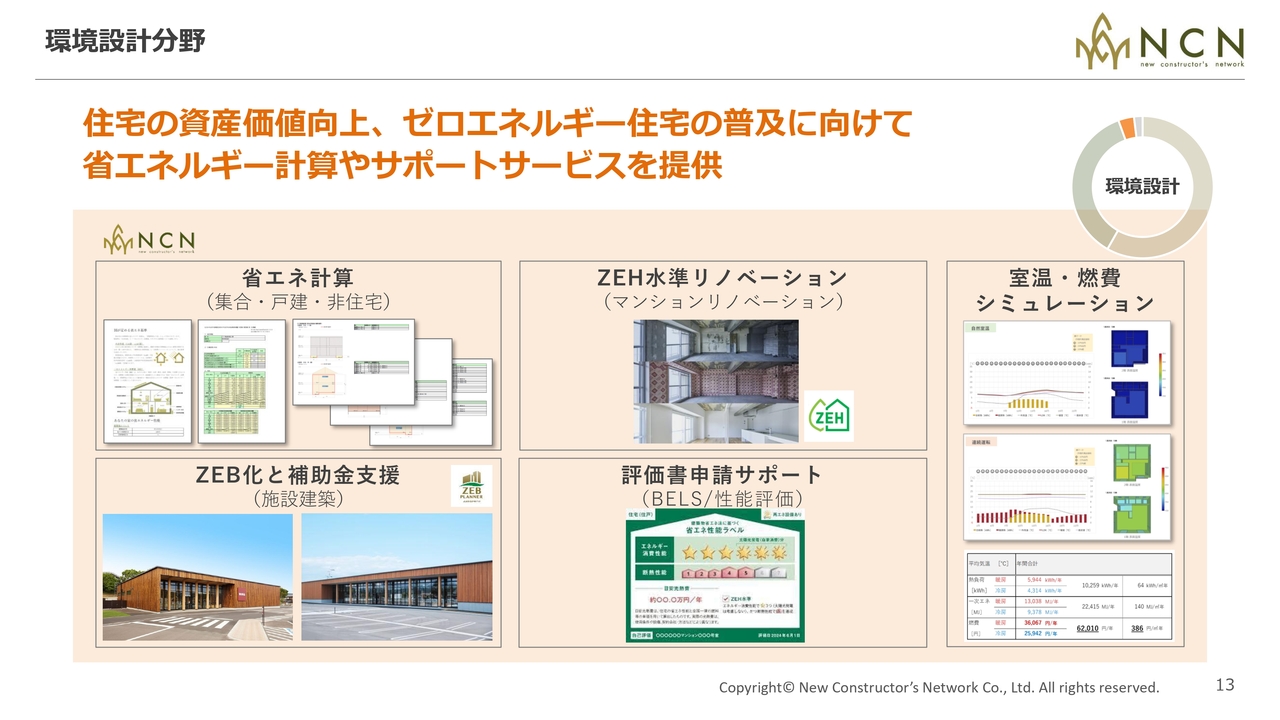Click the 室温・燃費シミュレーション heading
The image size is (1280, 720).
[1065, 290]
